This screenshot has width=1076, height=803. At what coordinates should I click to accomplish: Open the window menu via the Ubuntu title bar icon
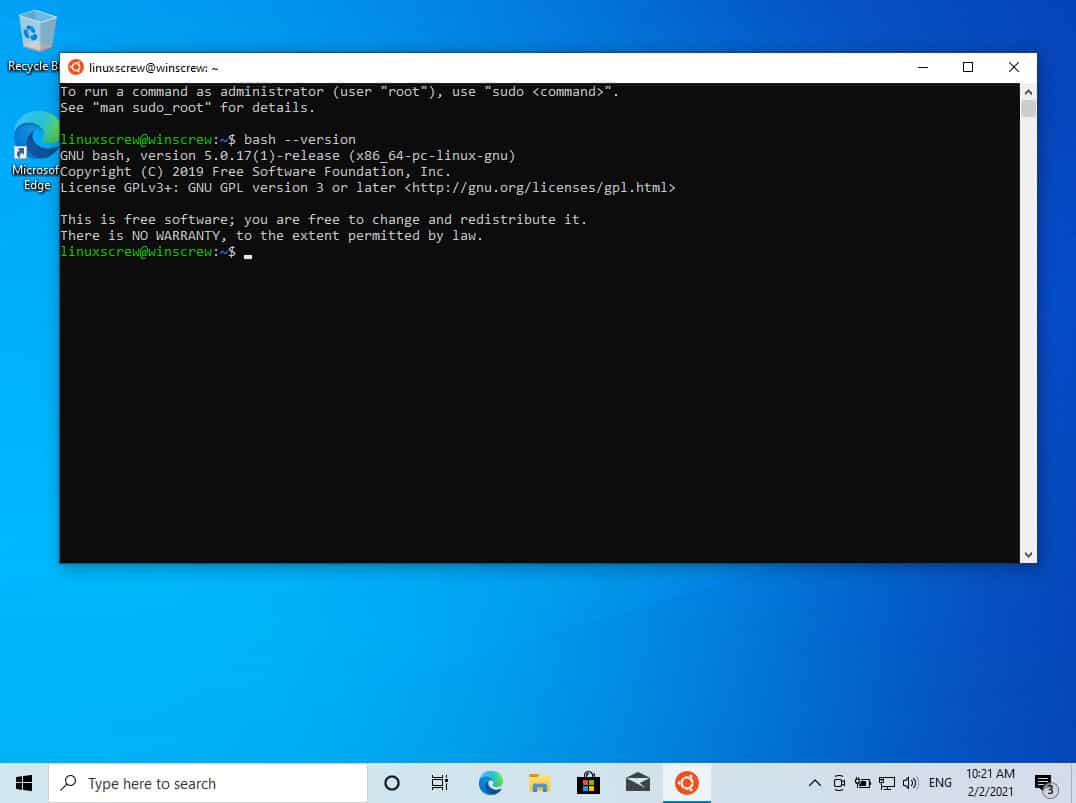click(x=75, y=67)
